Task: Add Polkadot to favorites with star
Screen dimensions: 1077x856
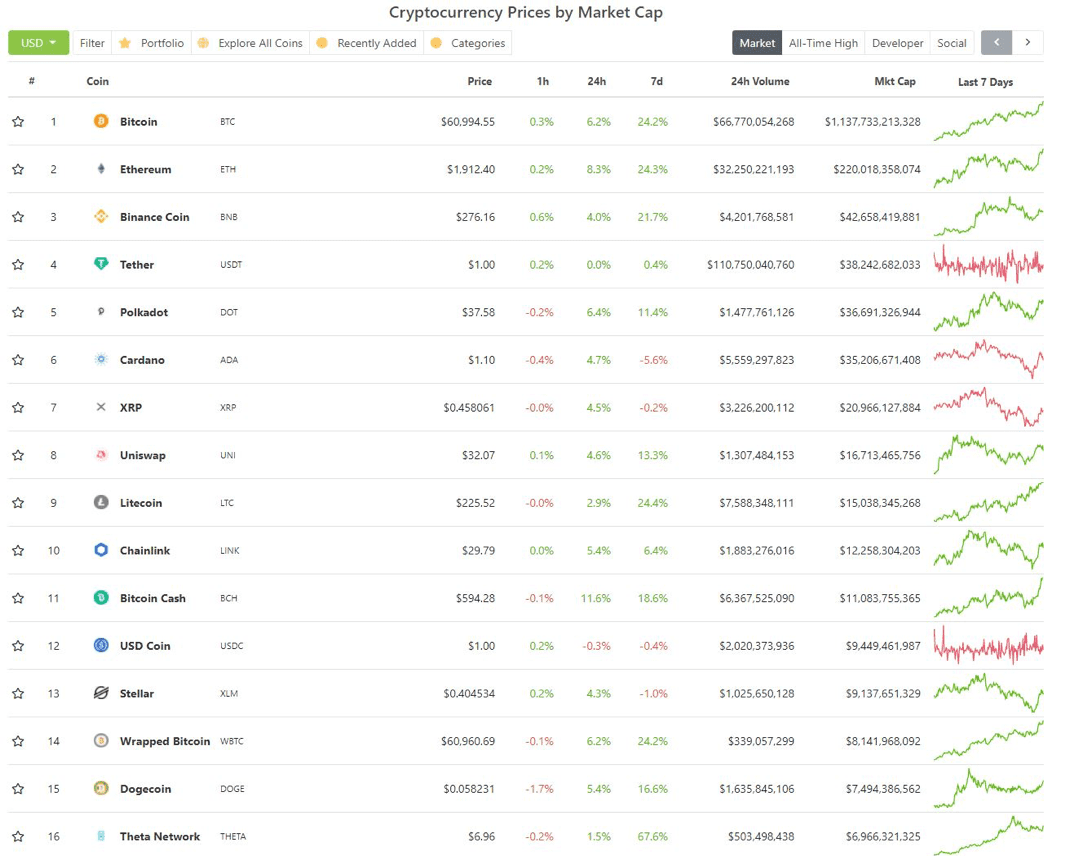Action: [19, 312]
